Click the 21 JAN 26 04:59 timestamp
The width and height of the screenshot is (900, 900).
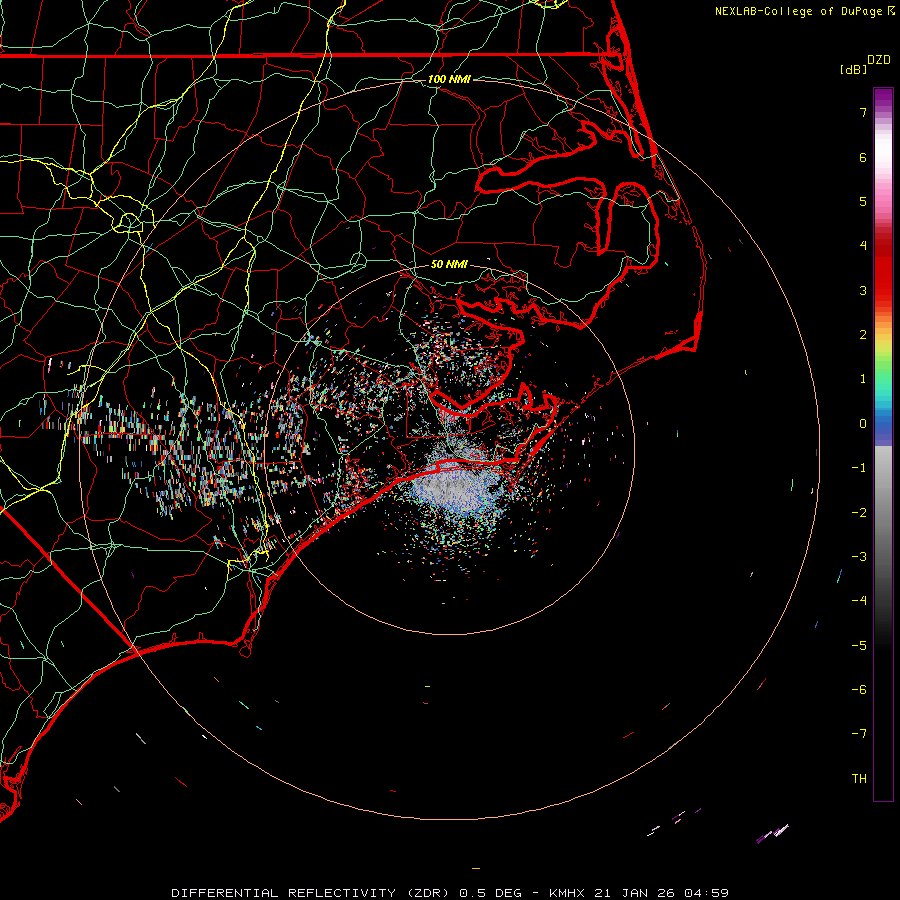coord(660,892)
